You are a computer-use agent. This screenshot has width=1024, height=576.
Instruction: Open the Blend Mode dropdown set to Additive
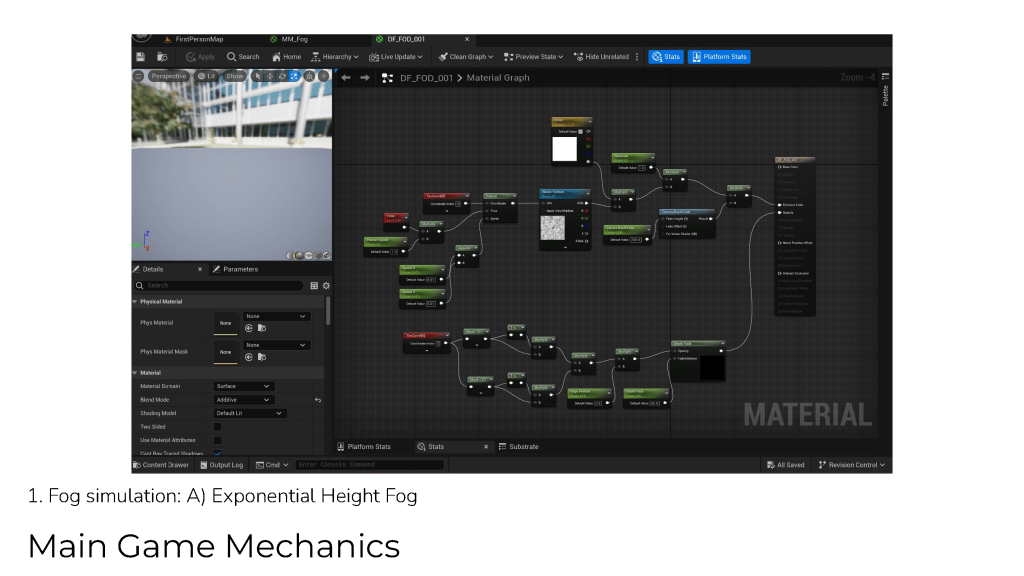click(x=243, y=400)
